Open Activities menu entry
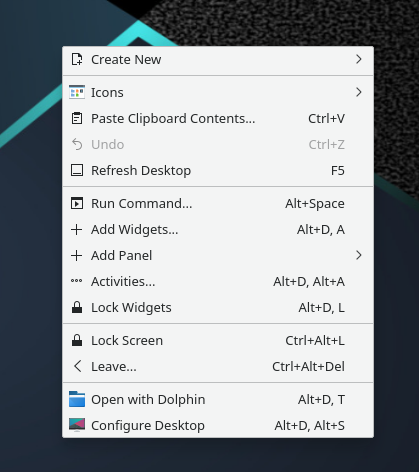The image size is (419, 472). (218, 281)
